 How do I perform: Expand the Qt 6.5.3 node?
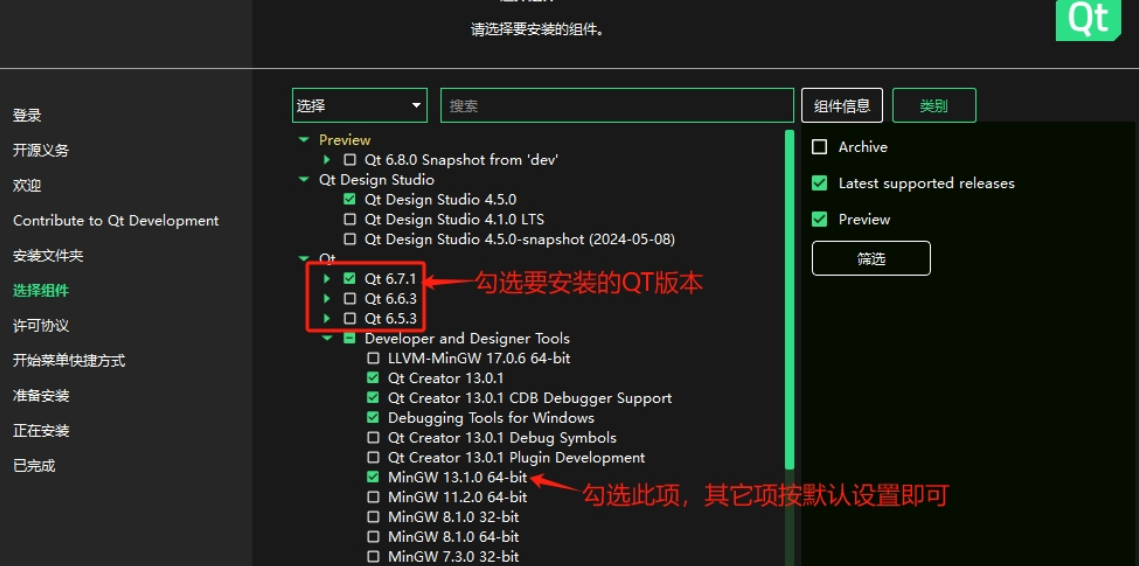(327, 318)
